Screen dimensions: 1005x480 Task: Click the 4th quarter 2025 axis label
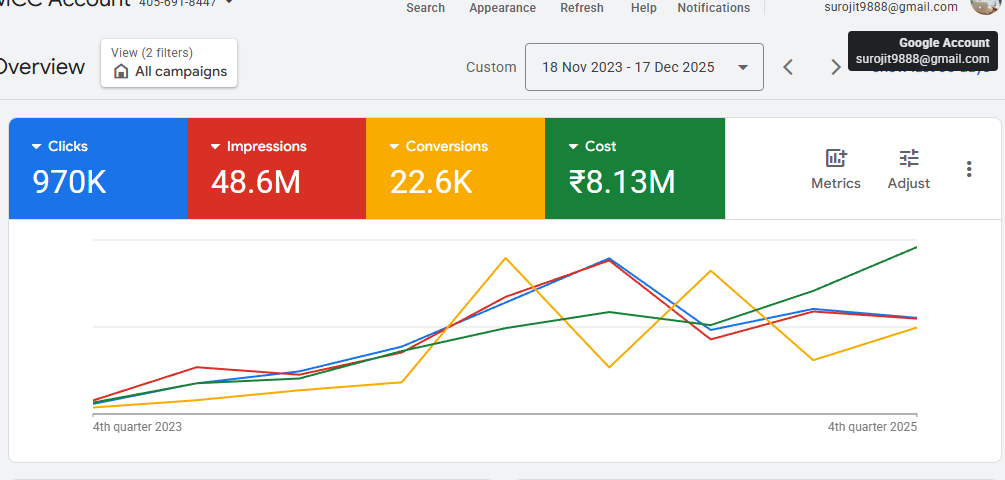872,427
